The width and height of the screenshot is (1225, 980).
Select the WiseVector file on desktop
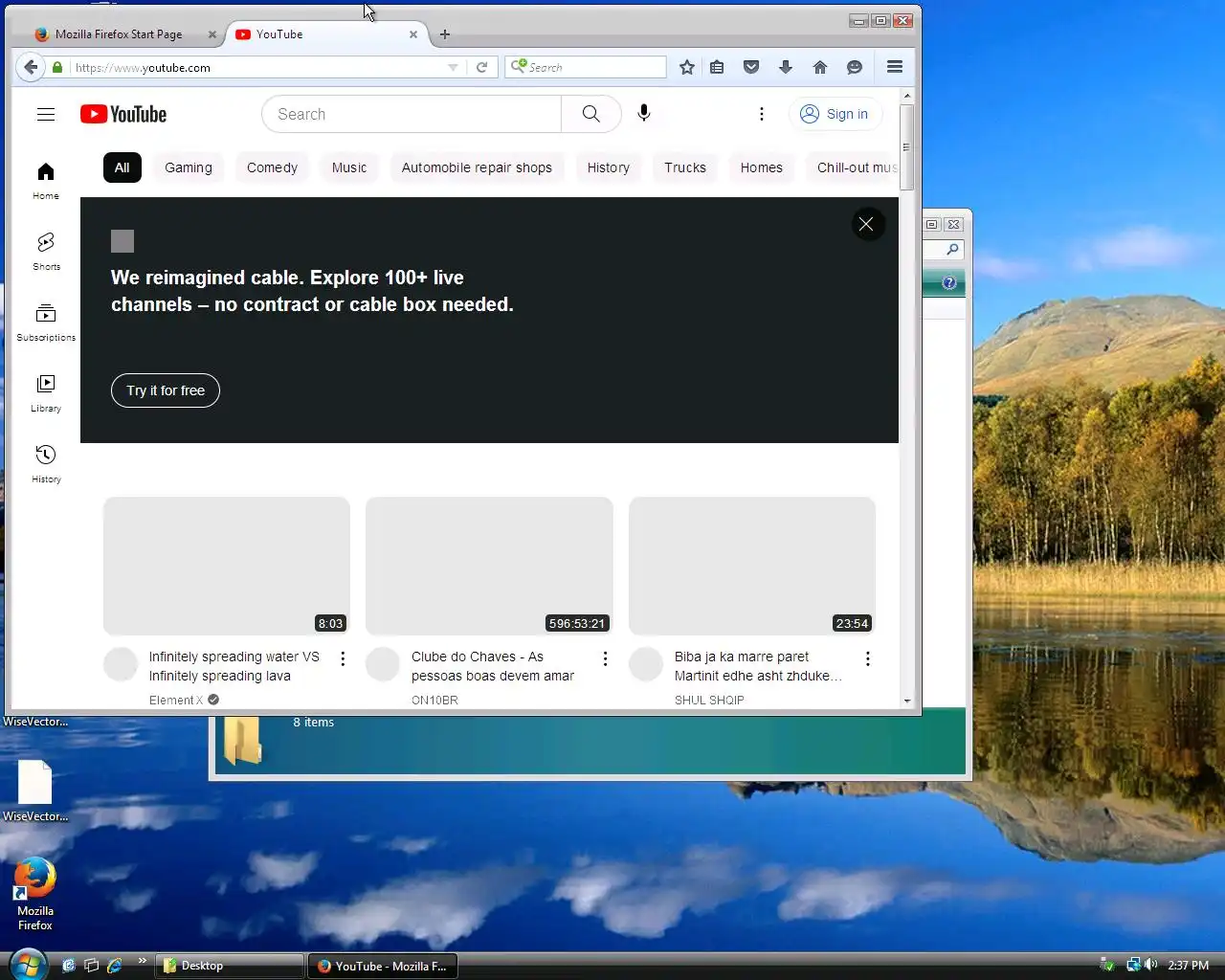(35, 791)
